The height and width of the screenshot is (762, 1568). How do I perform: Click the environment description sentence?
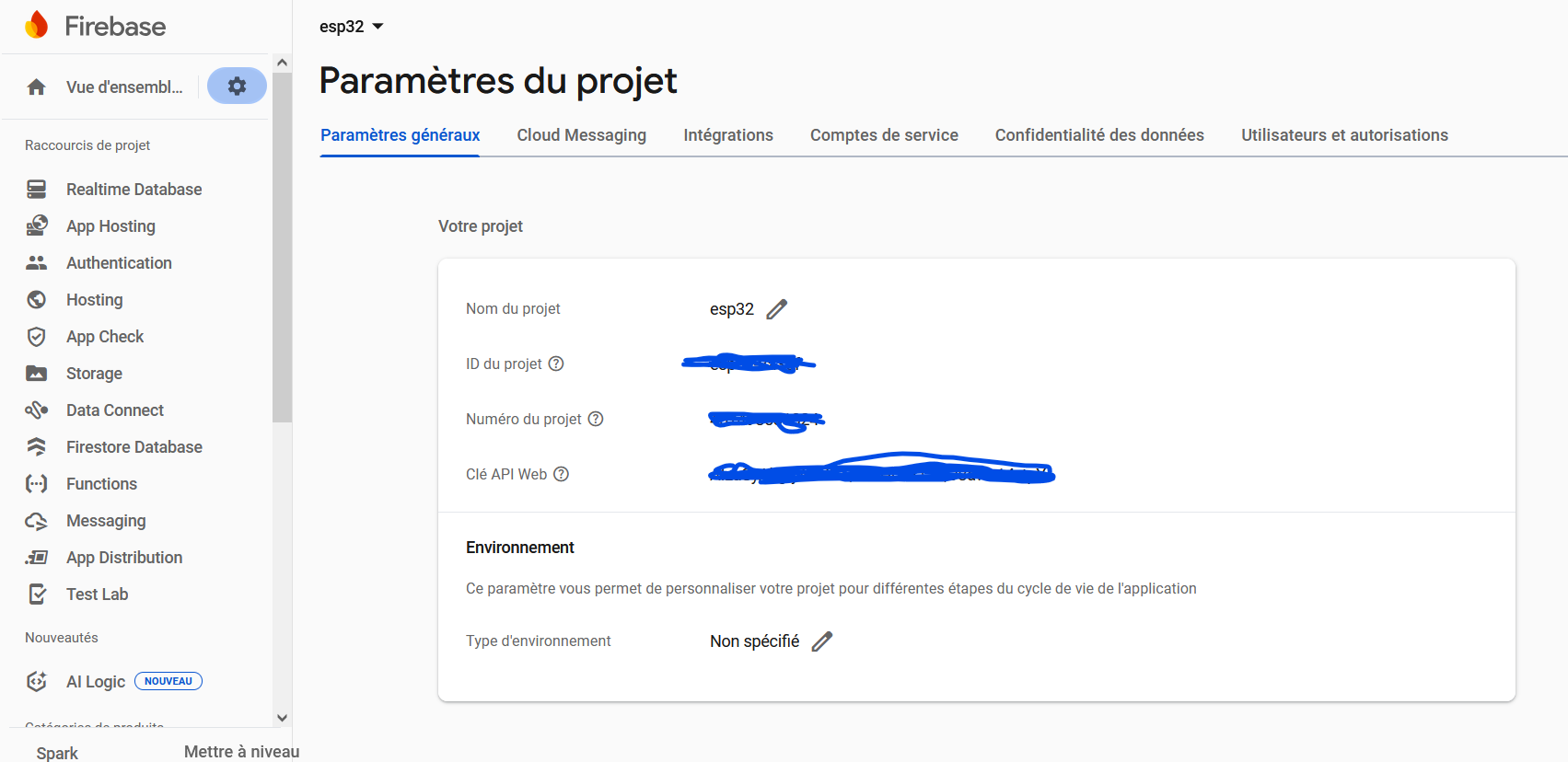831,589
